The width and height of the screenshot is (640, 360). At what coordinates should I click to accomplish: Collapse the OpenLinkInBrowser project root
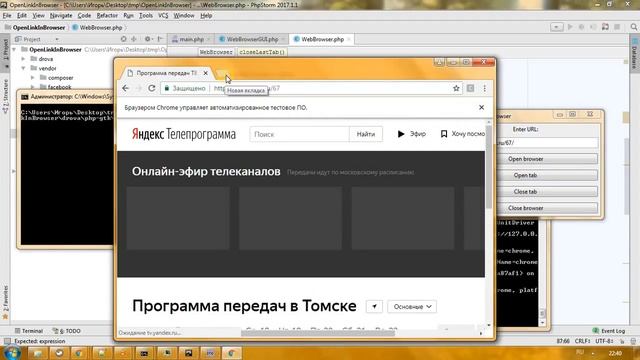[14, 49]
